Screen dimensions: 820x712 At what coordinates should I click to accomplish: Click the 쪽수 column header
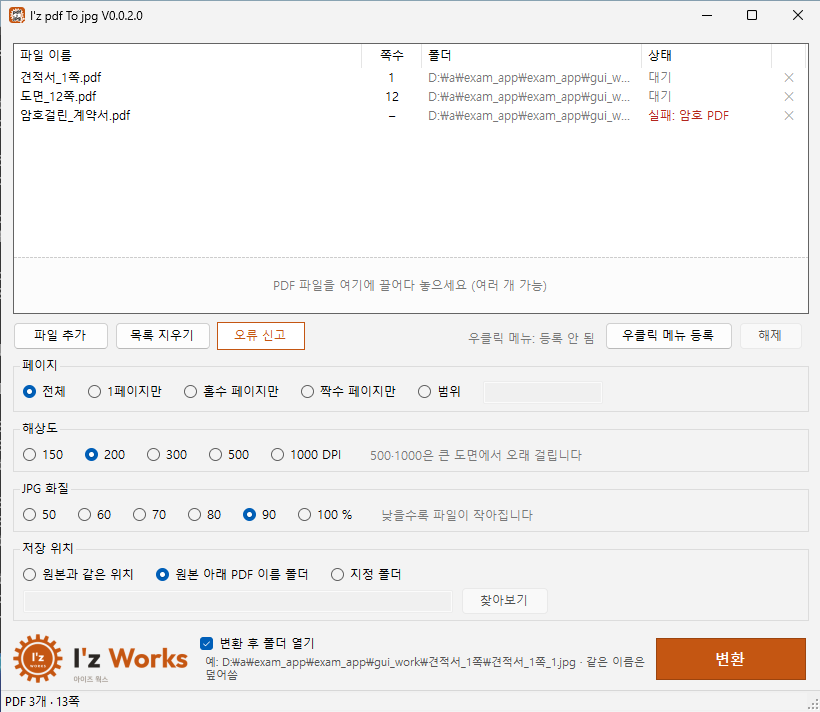[x=391, y=55]
